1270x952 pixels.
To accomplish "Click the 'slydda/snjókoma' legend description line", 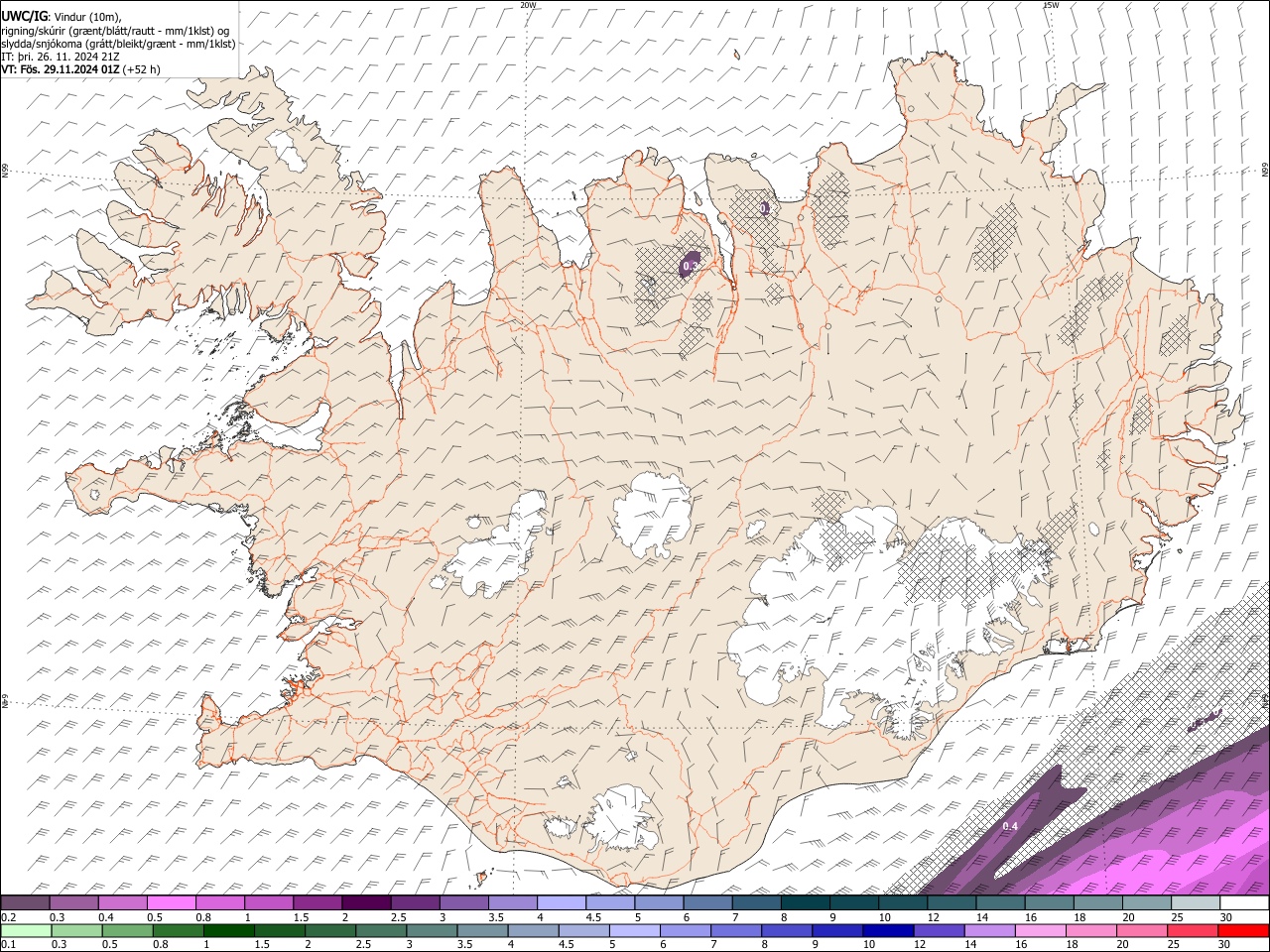I will pos(118,44).
